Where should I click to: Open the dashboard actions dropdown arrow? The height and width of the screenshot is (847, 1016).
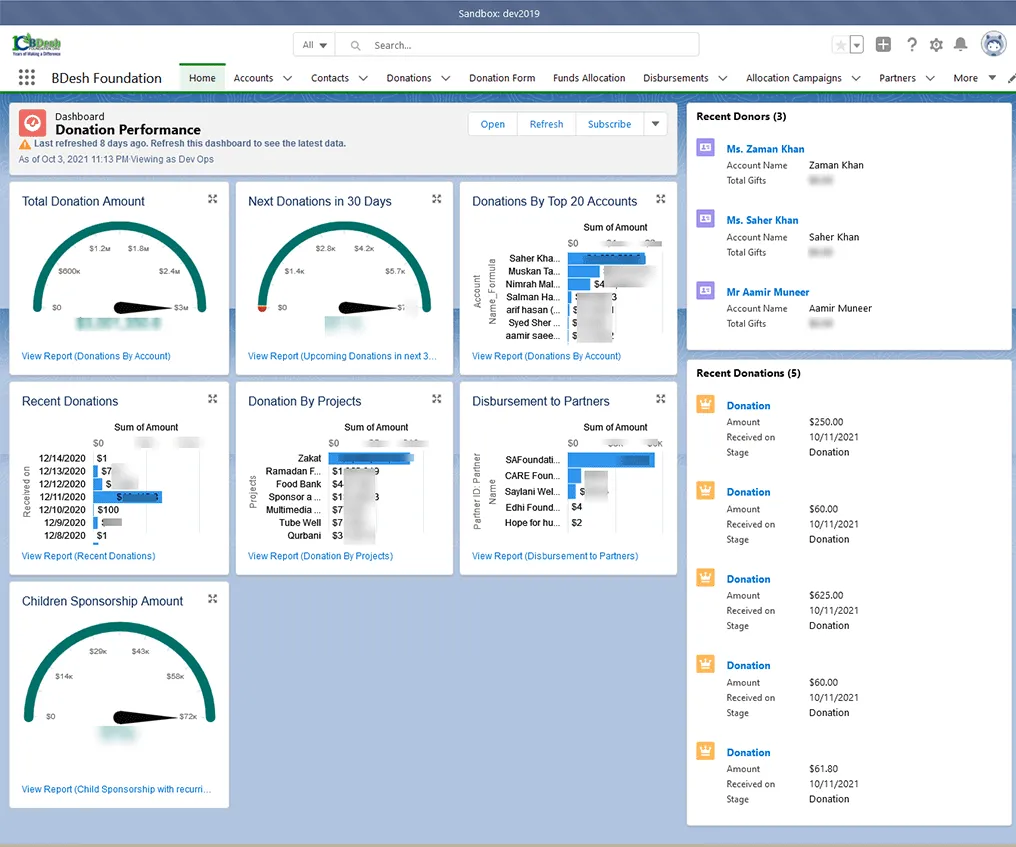656,124
